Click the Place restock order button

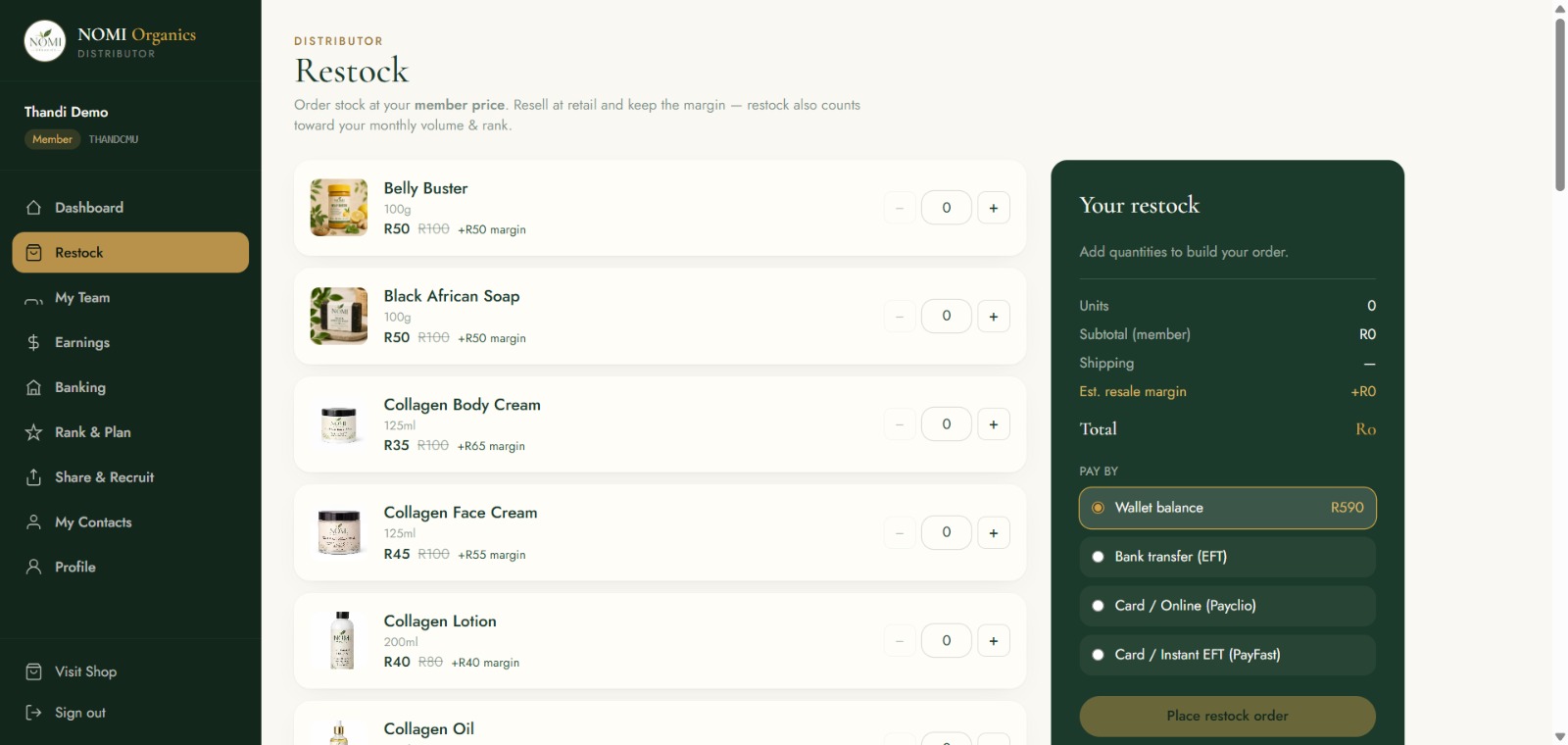(x=1227, y=717)
